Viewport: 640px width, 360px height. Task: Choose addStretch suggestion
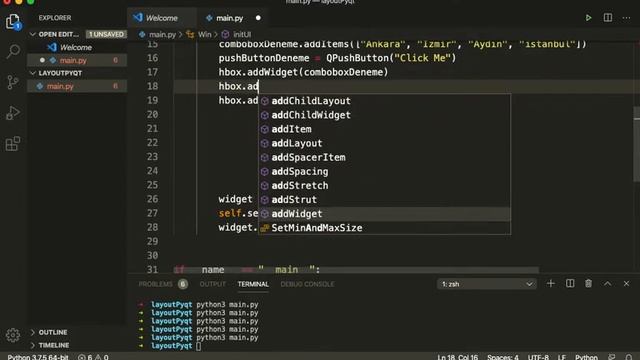(x=384, y=185)
